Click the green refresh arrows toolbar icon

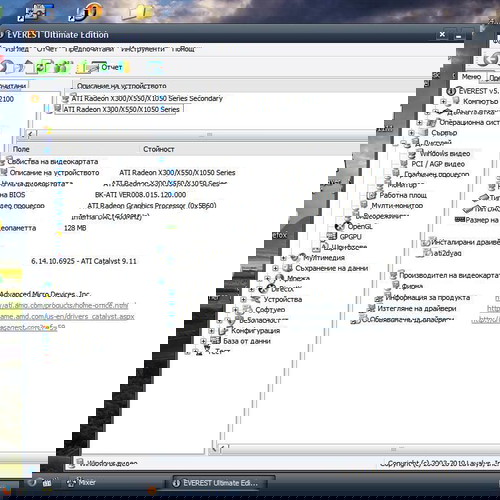(x=42, y=67)
